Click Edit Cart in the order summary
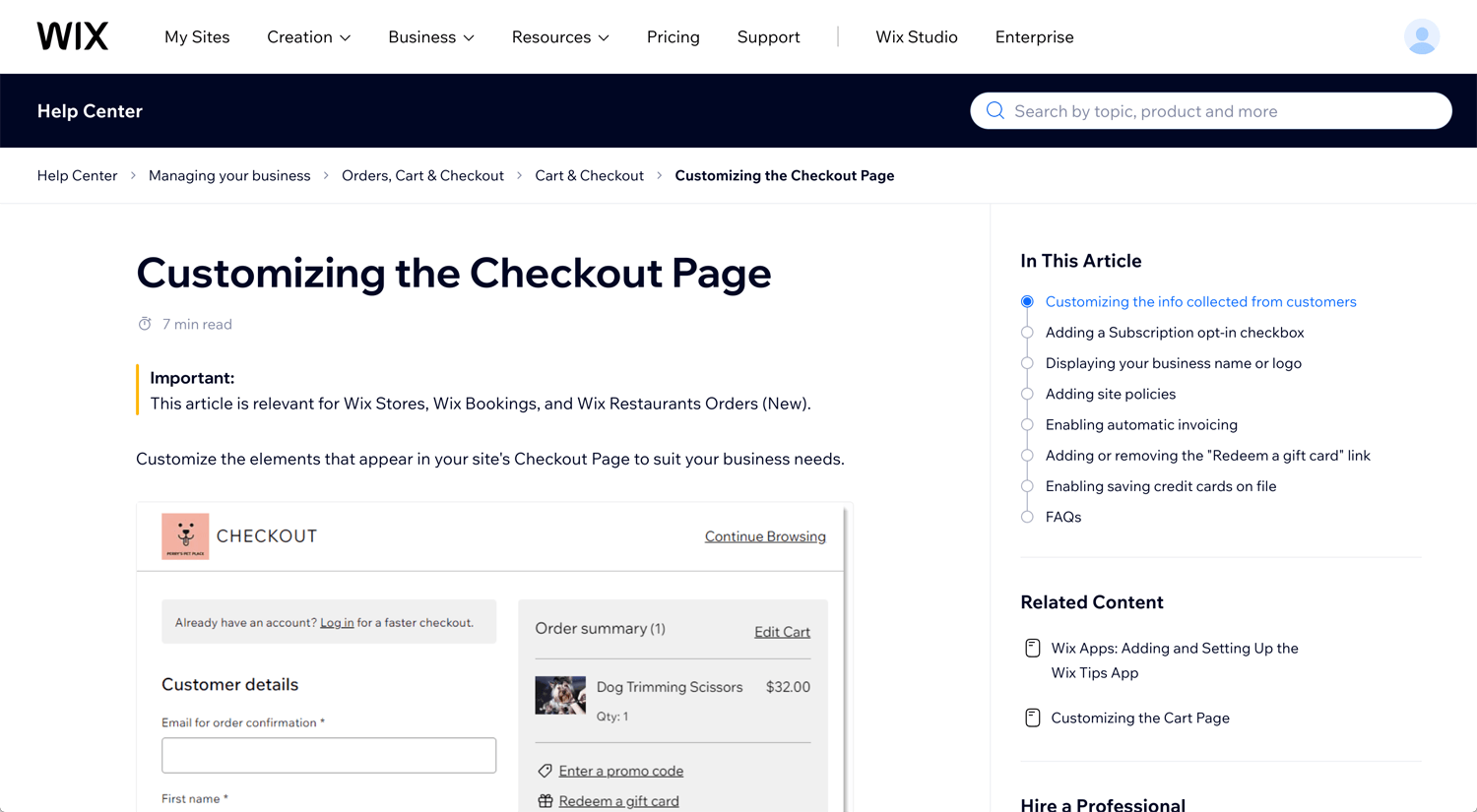 tap(782, 632)
